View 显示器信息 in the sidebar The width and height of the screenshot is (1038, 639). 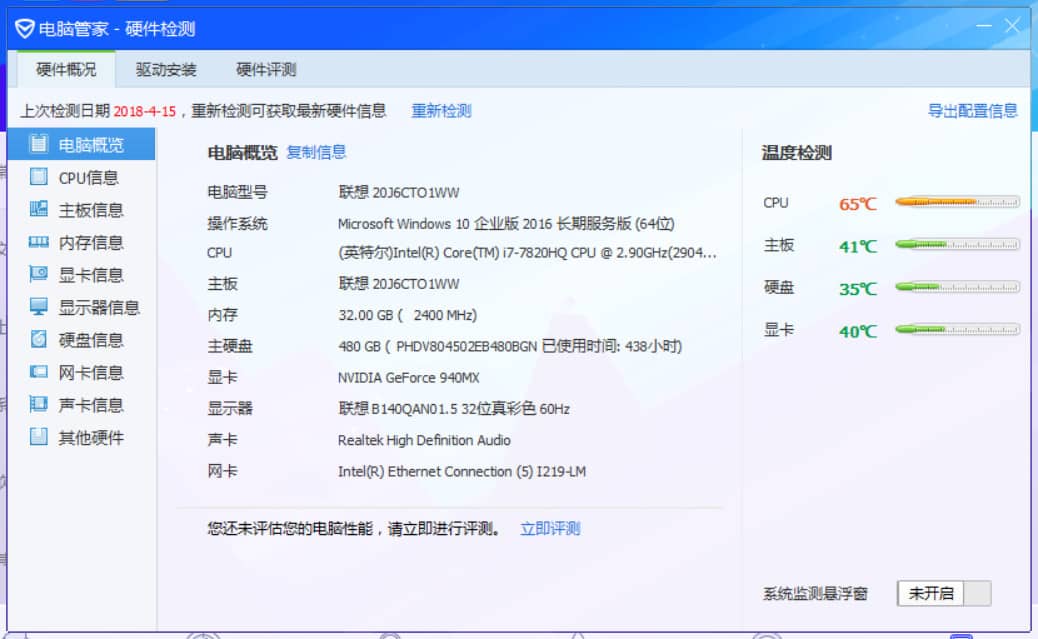(x=81, y=307)
